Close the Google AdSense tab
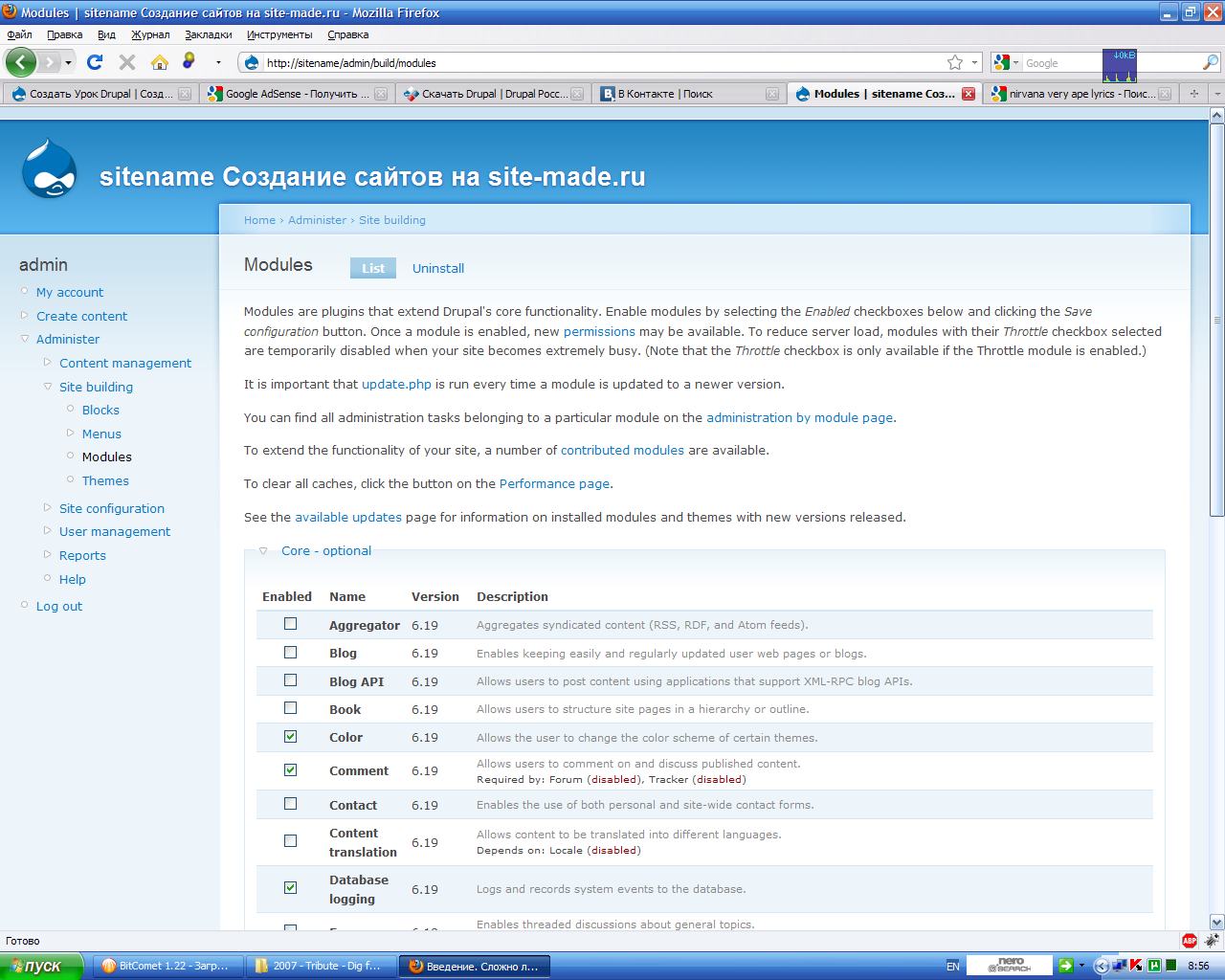This screenshot has width=1225, height=980. coord(381,94)
